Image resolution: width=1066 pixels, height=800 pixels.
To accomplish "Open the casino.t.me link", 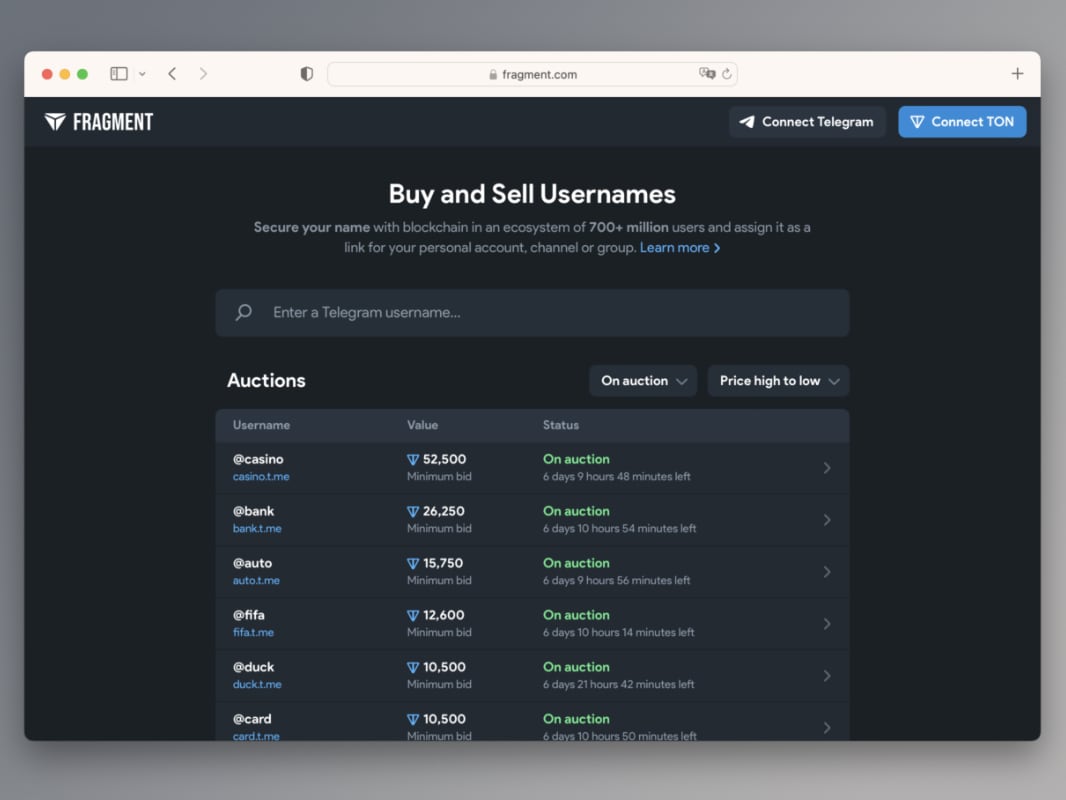I will (261, 476).
